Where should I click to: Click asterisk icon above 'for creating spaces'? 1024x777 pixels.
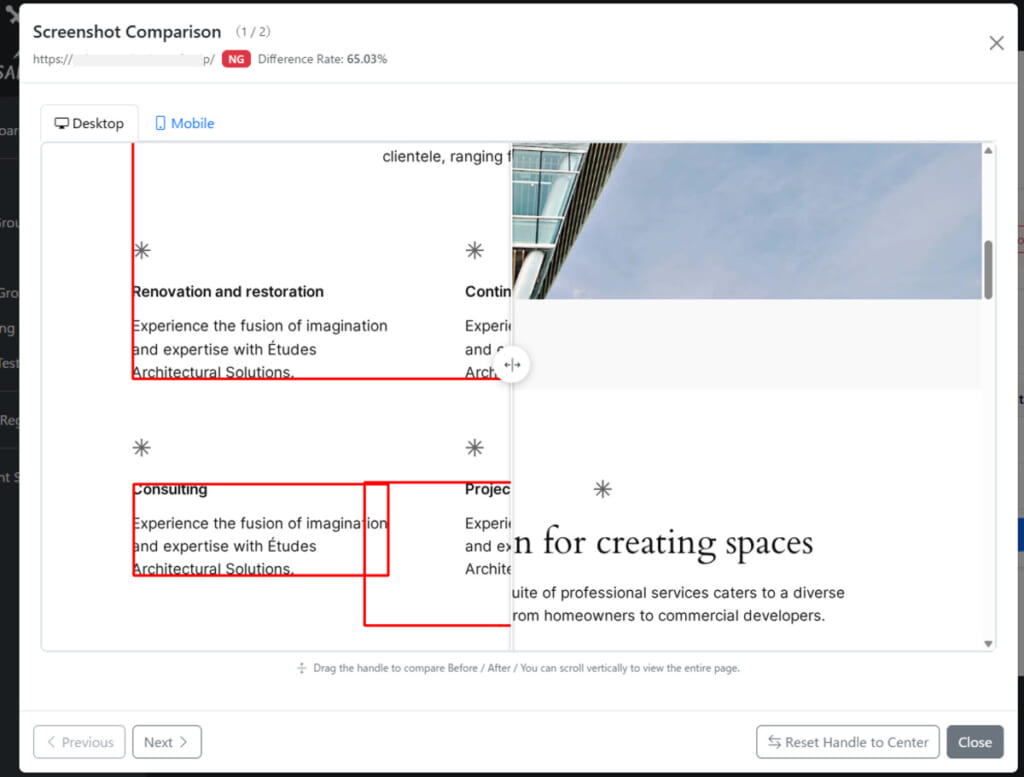coord(602,489)
